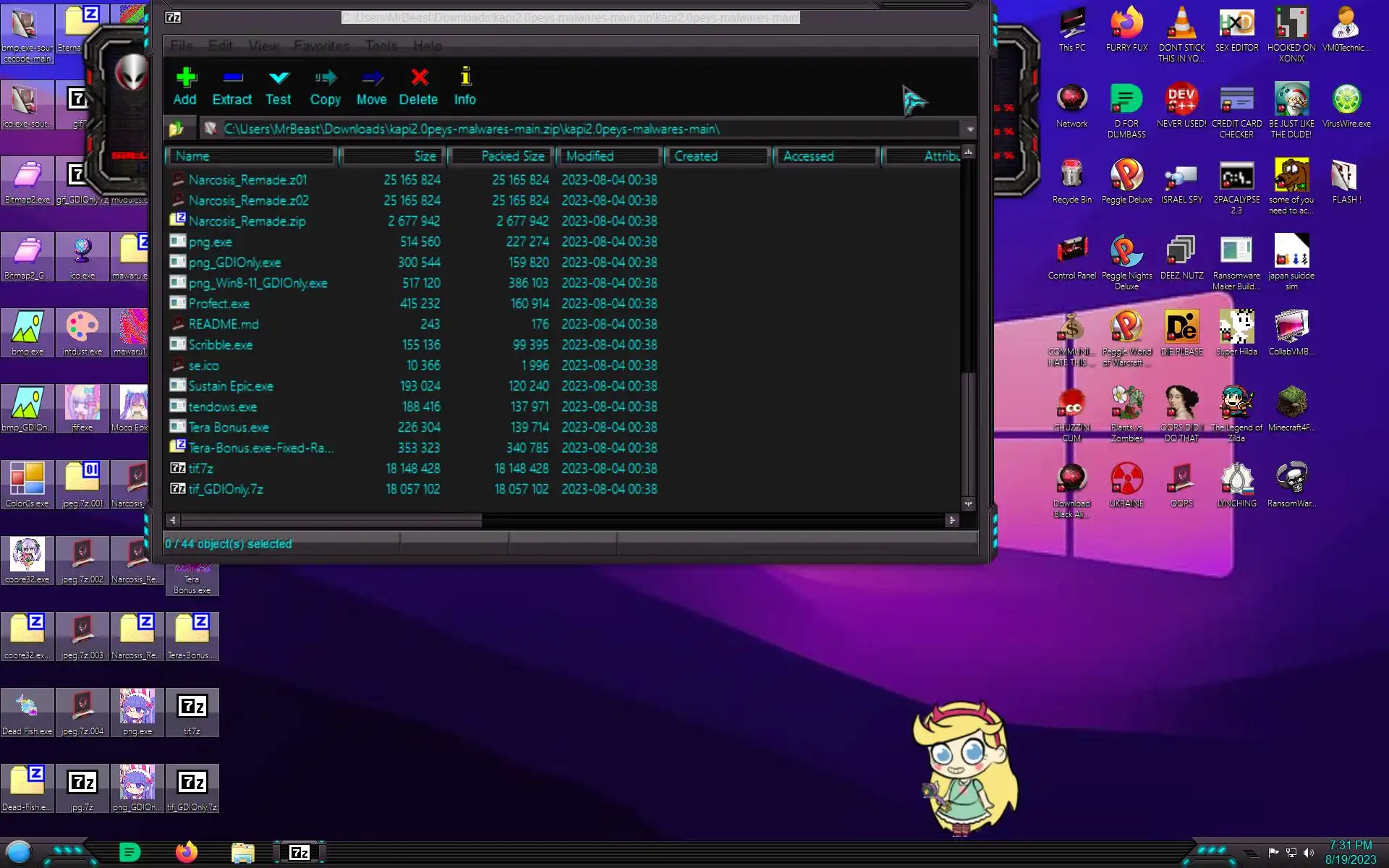Viewport: 1389px width, 868px height.
Task: Click the red Delete icon
Action: pyautogui.click(x=419, y=86)
